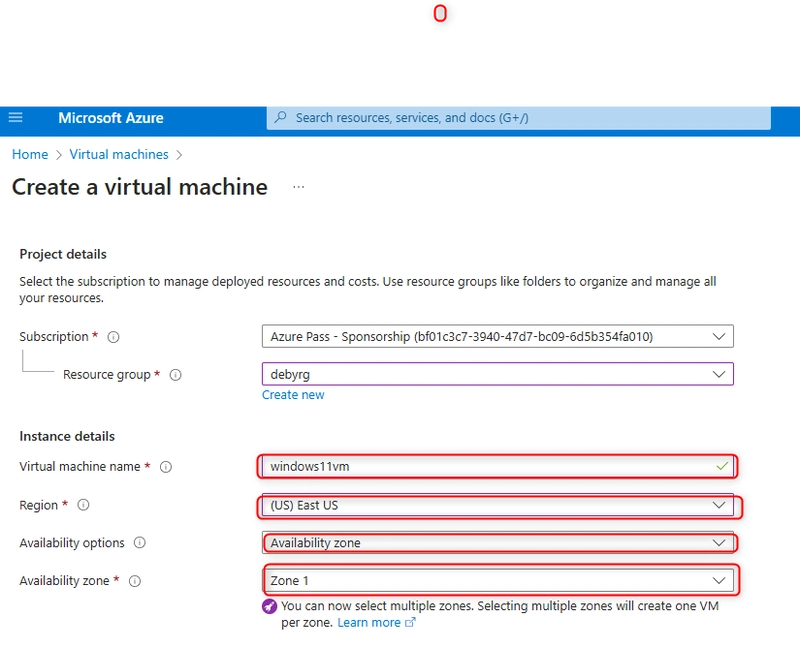The image size is (800, 648).
Task: Show info tooltip for Virtual machine name
Action: (166, 467)
